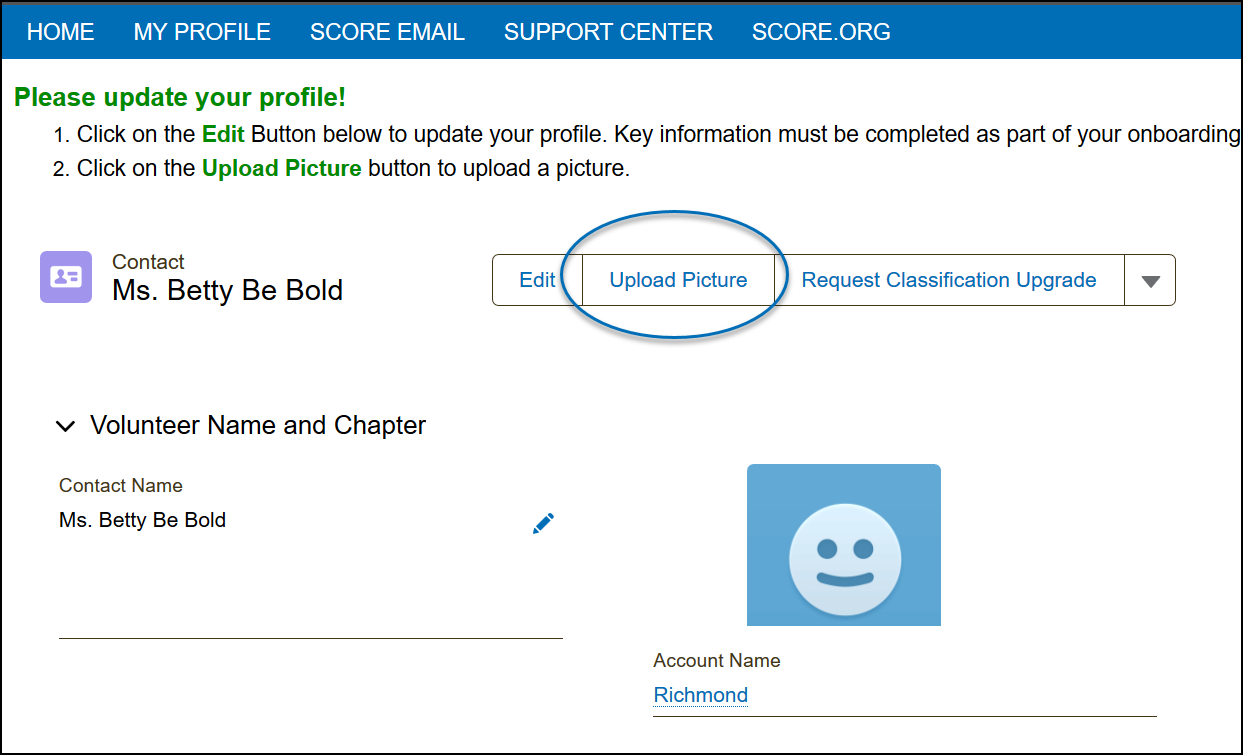Click the Account Name field label
The height and width of the screenshot is (755, 1243).
[716, 660]
